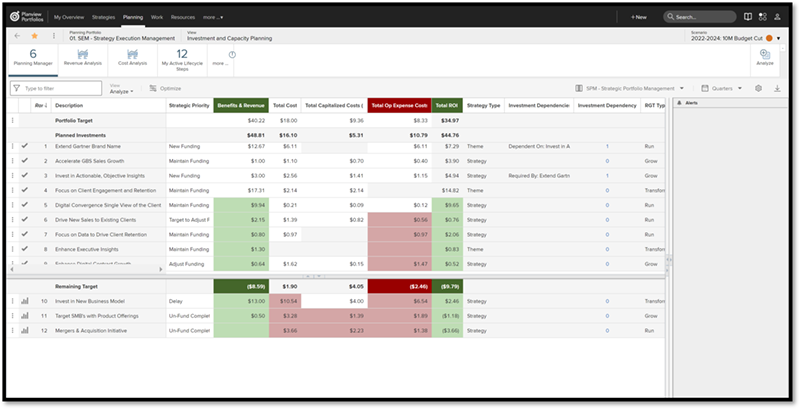Click the Benefits & Revenue green column header
Viewport: 800px width, 409px height.
tap(241, 106)
